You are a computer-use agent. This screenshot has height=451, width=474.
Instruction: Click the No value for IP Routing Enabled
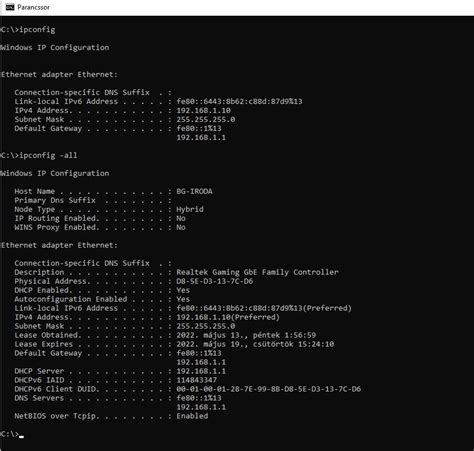181,218
